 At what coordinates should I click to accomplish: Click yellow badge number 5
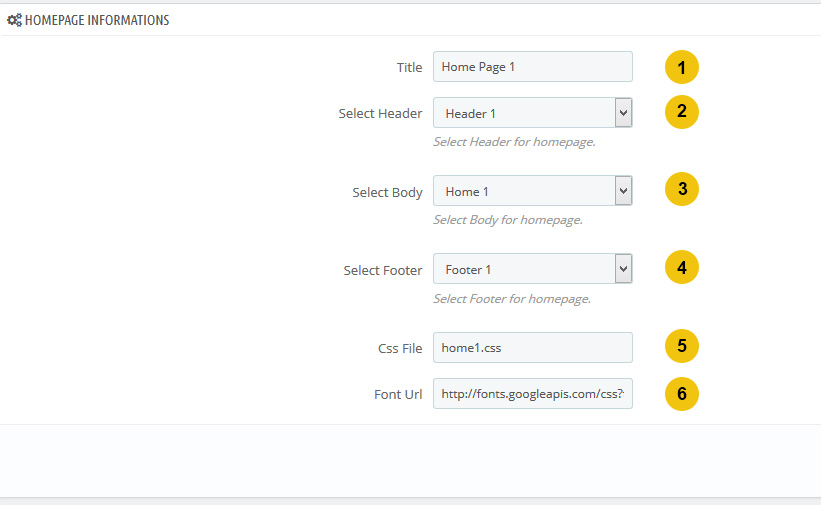click(682, 346)
